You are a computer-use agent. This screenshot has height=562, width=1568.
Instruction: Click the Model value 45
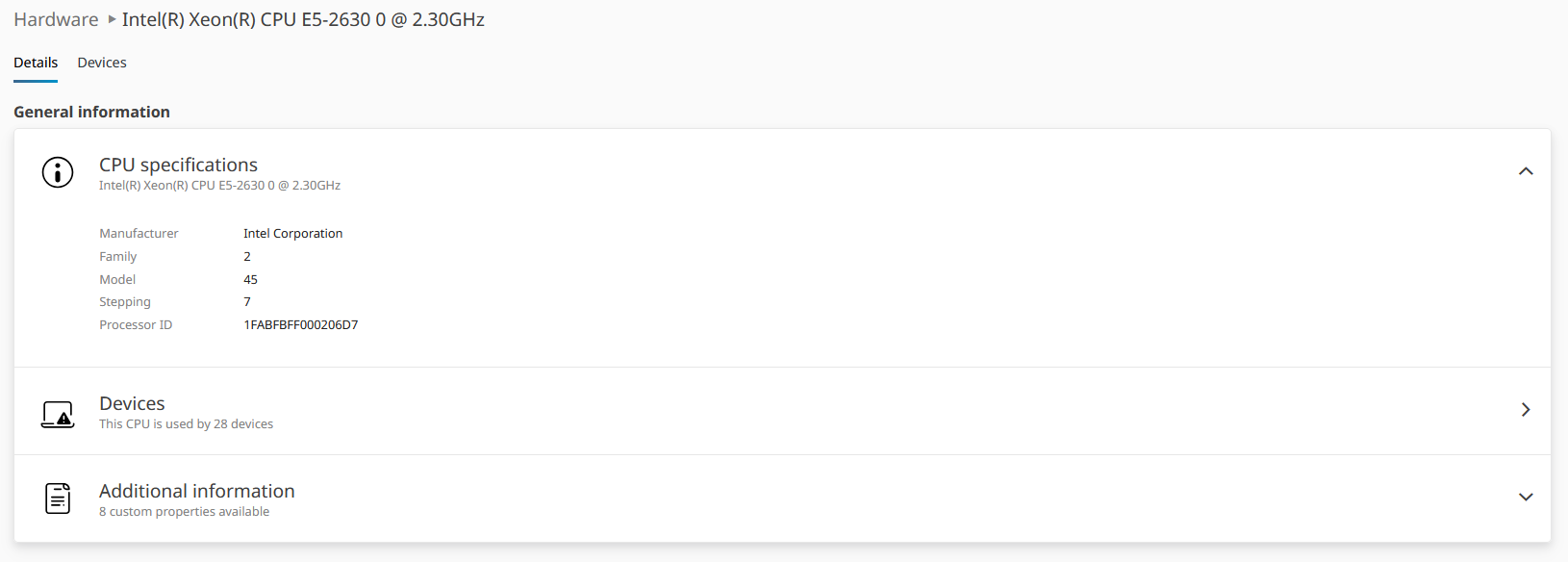pos(250,280)
